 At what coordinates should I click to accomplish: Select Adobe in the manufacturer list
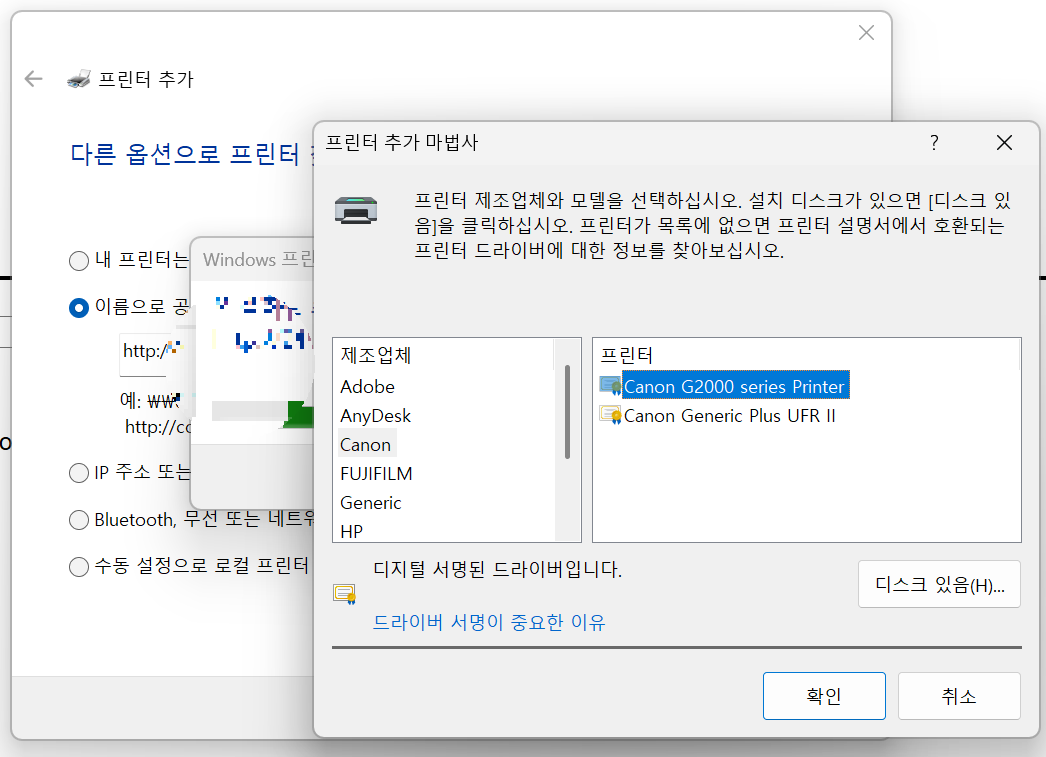(x=368, y=387)
